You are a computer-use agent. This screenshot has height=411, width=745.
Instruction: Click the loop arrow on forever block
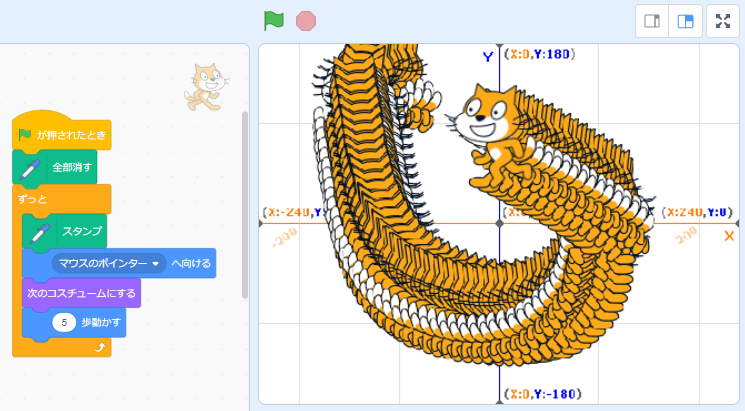pyautogui.click(x=100, y=347)
